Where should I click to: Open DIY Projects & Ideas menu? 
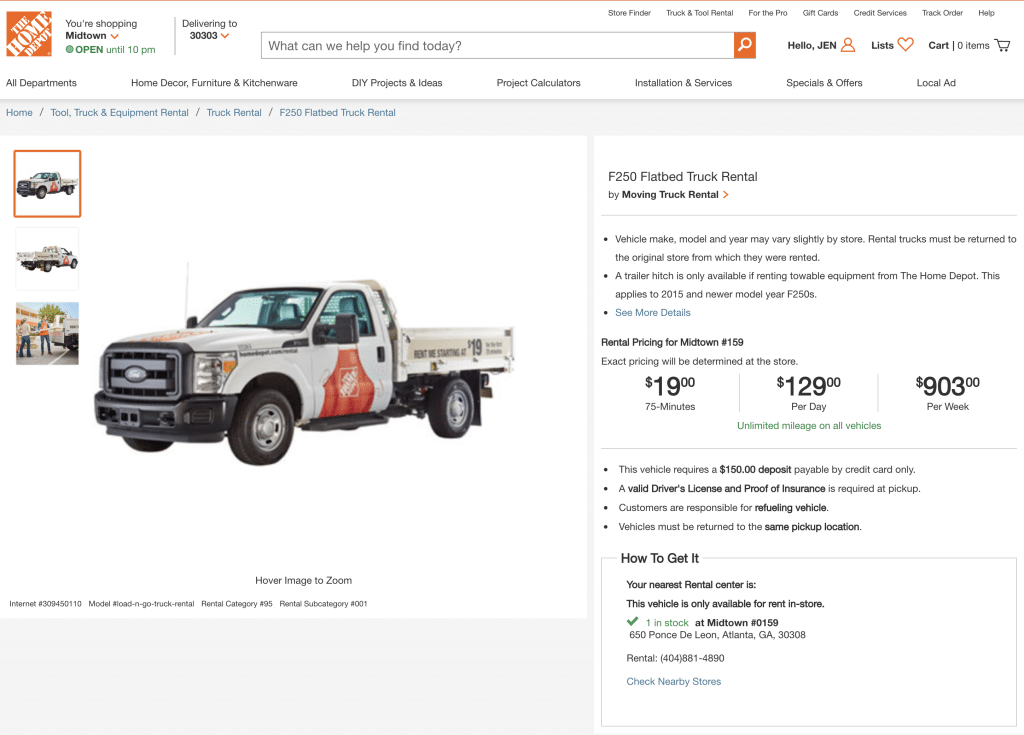tap(397, 83)
